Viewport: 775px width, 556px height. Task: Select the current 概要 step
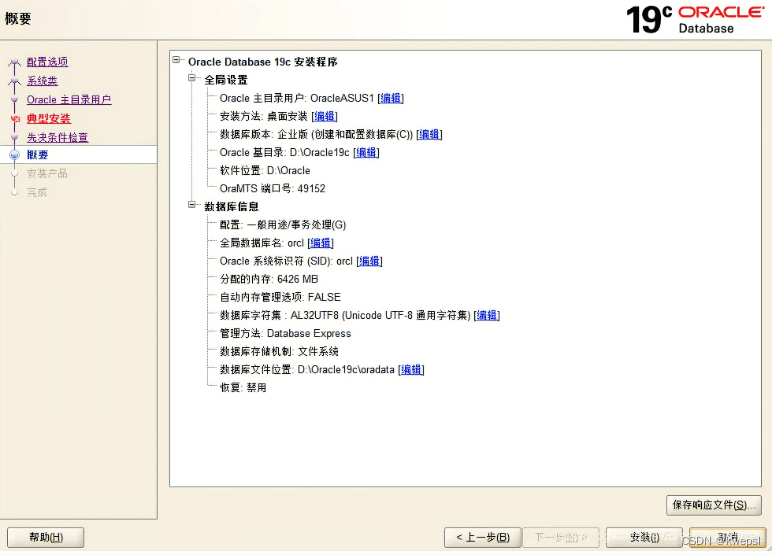(38, 155)
